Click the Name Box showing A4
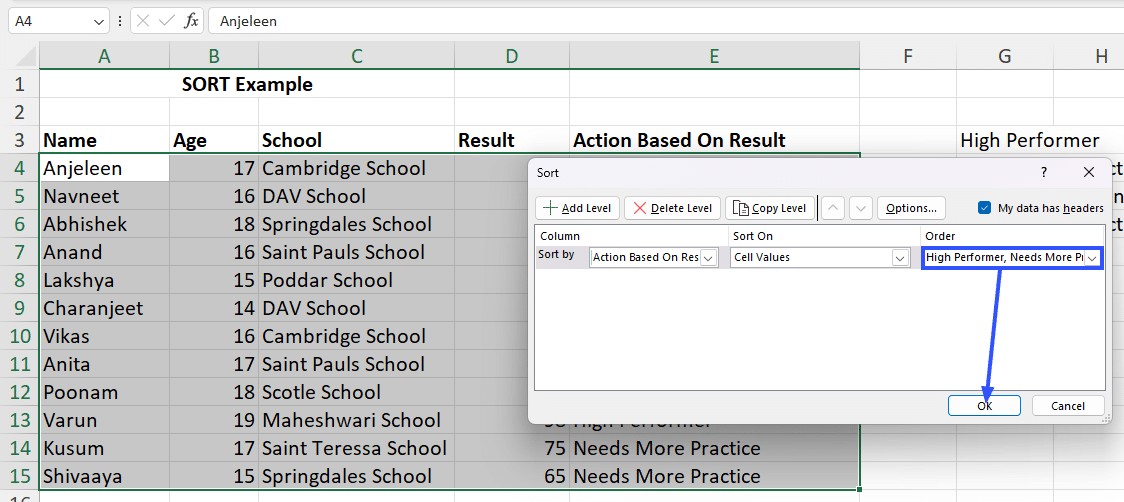This screenshot has height=502, width=1124. tap(50, 22)
